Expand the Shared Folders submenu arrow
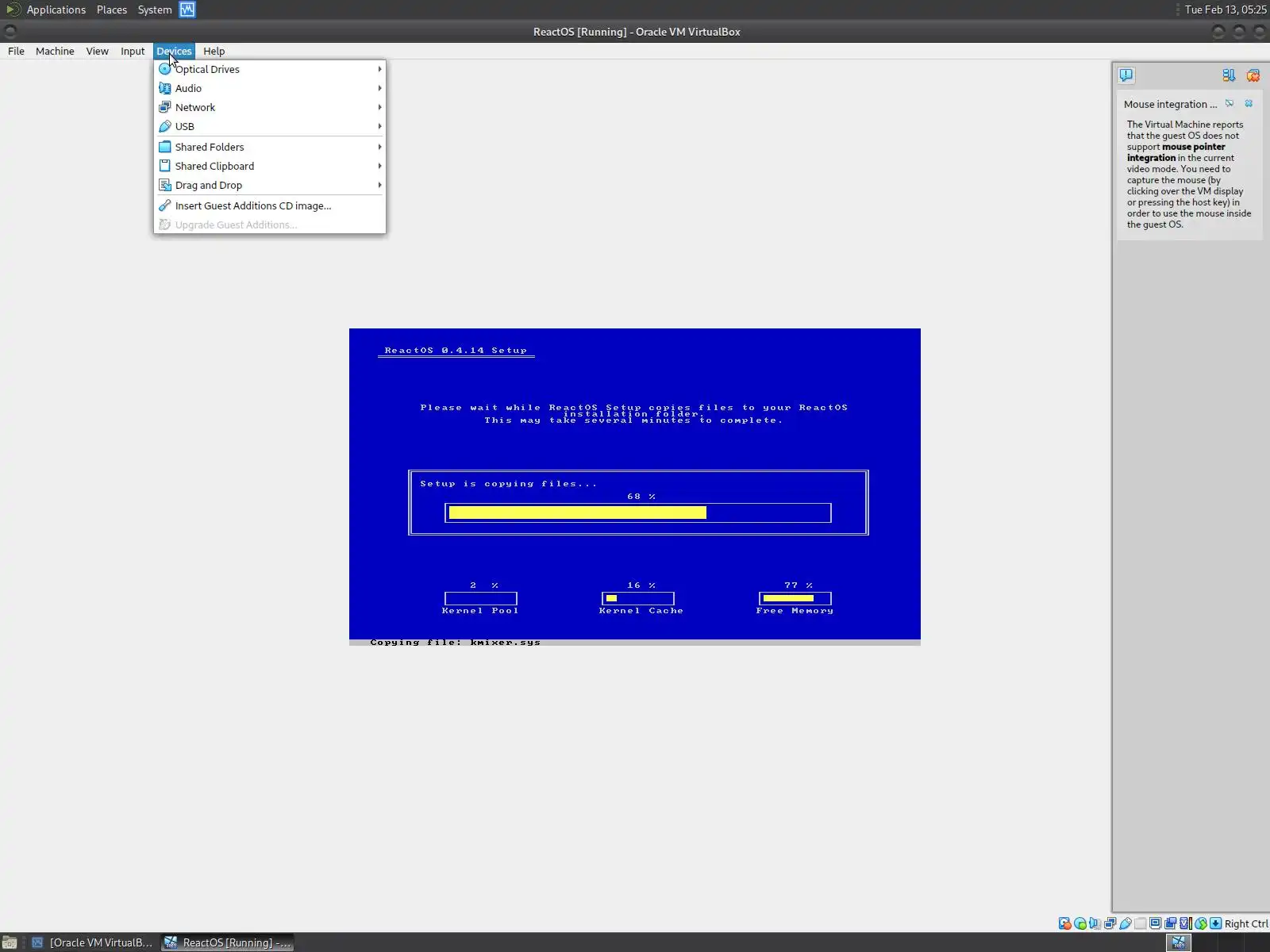Screen dimensions: 1270x952 379,147
